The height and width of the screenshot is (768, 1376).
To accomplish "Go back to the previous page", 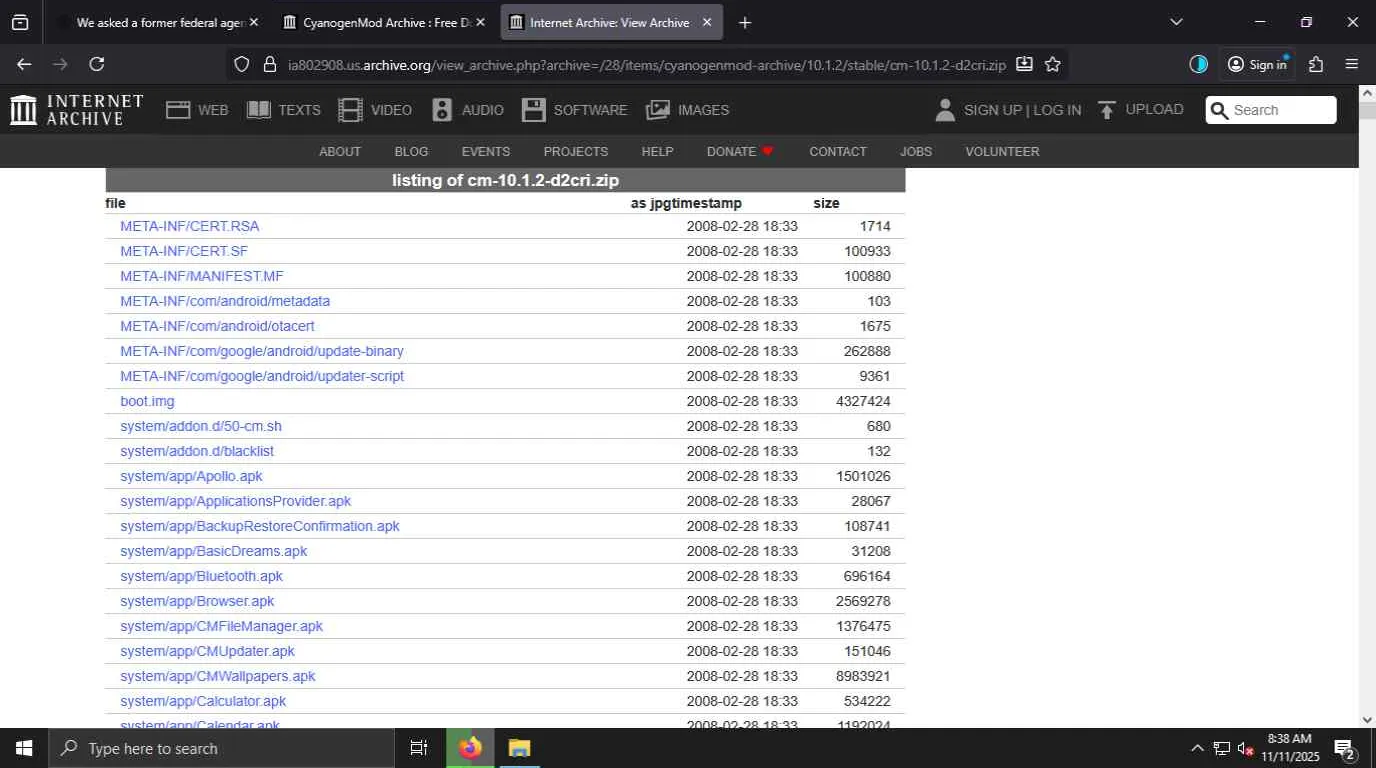I will 24,64.
